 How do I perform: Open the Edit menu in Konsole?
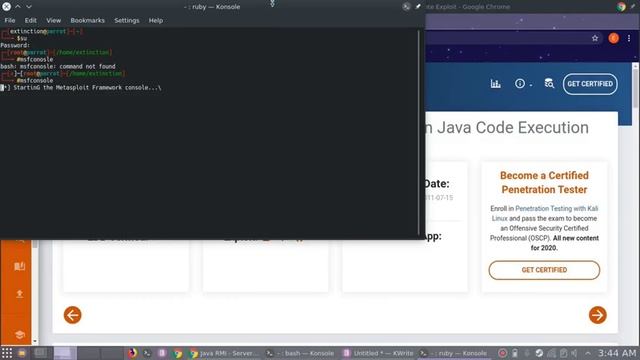[31, 20]
